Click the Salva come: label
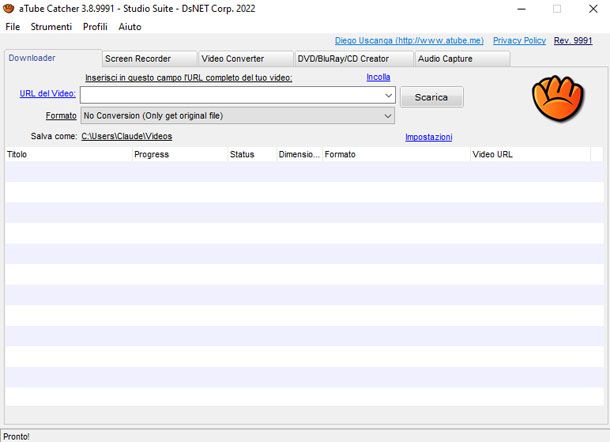Viewport: 610px width, 442px height. pyautogui.click(x=54, y=136)
